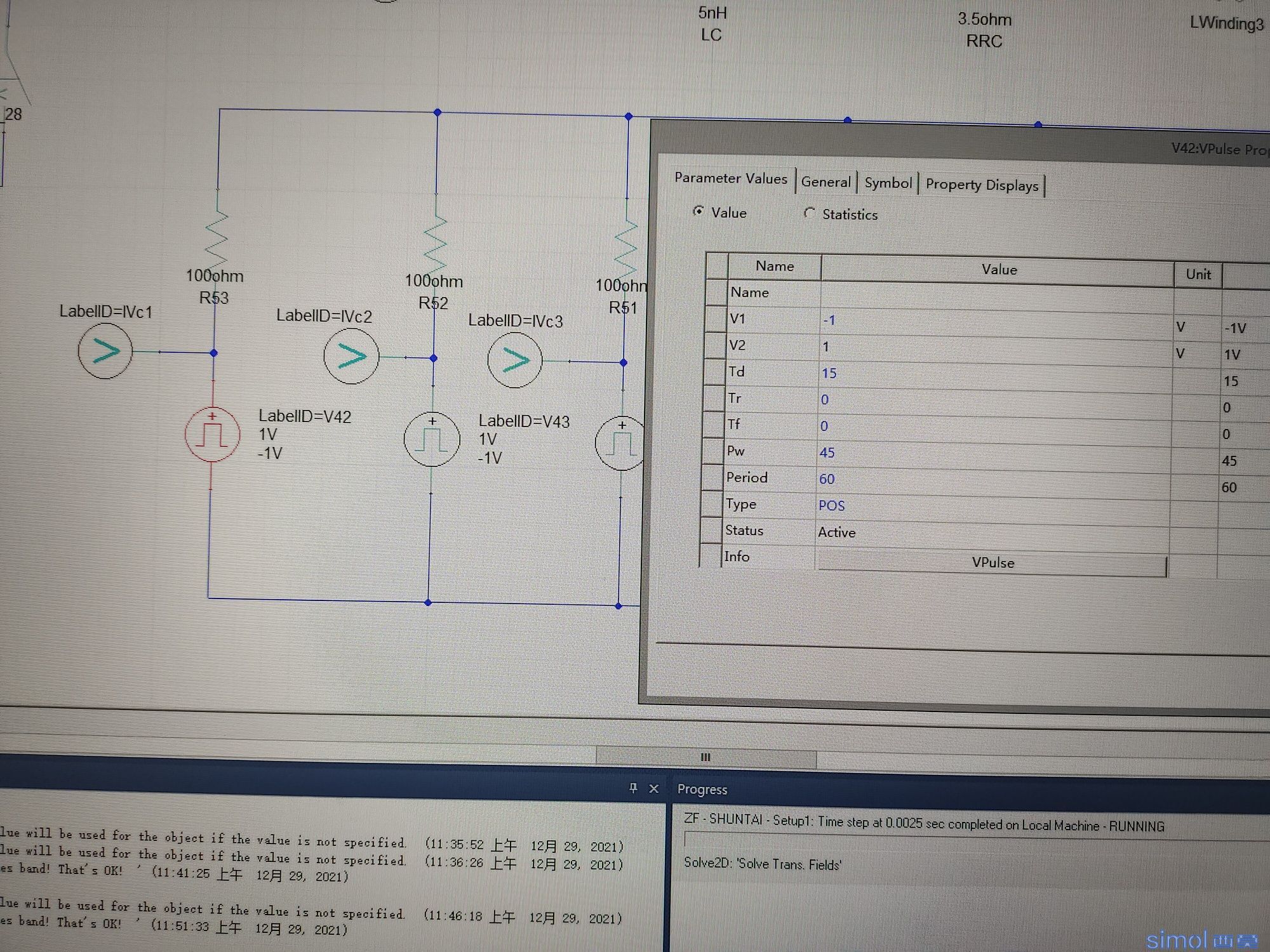Image resolution: width=1270 pixels, height=952 pixels.
Task: Click the Progress panel title
Action: (702, 790)
